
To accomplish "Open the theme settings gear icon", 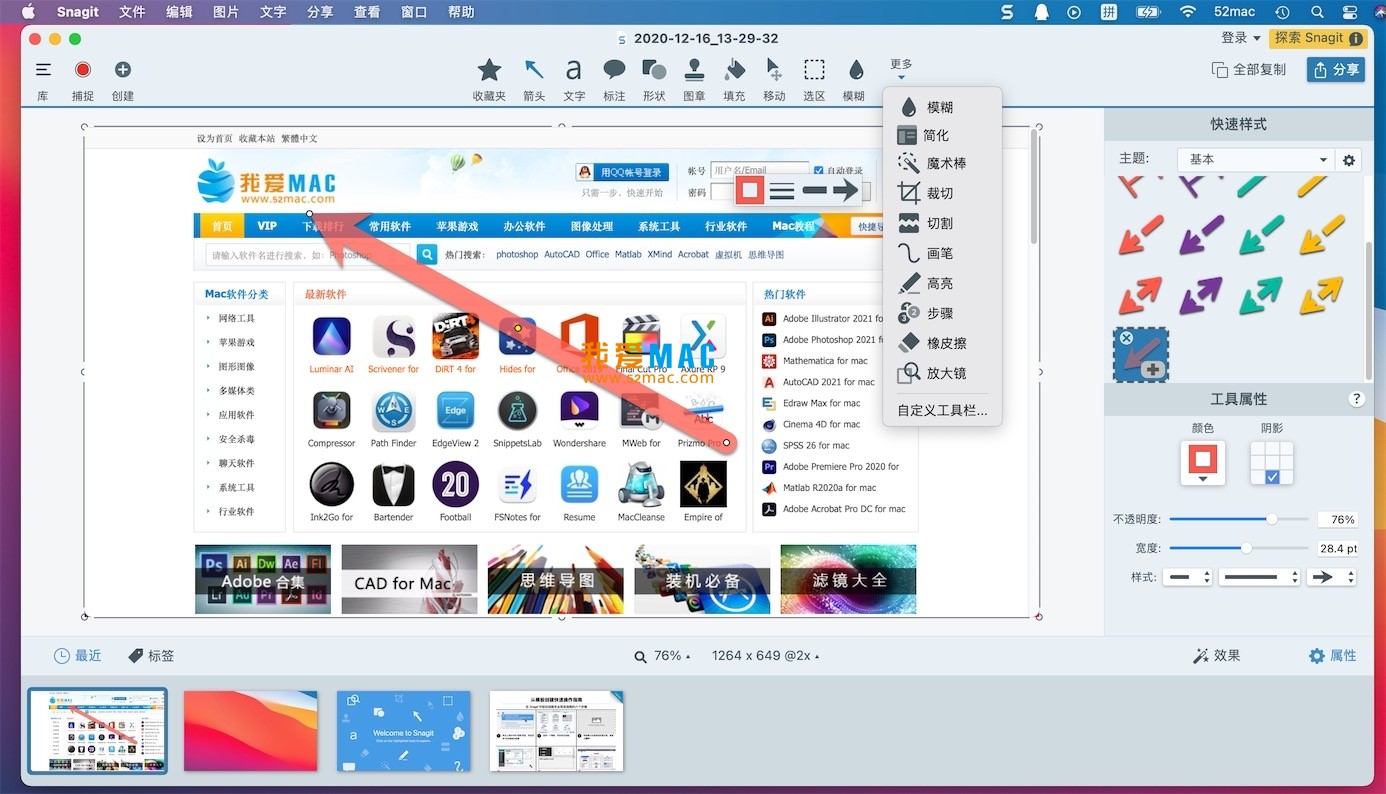I will click(x=1349, y=160).
